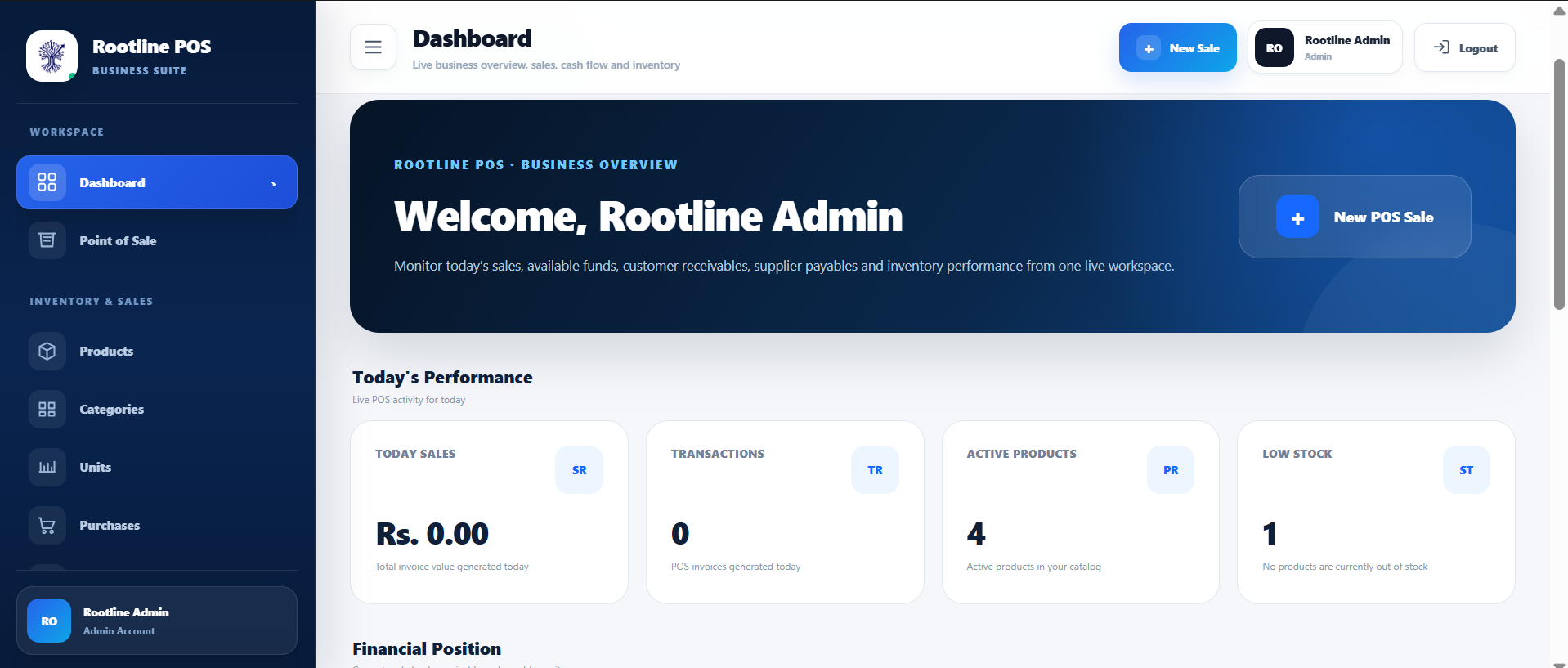The image size is (1568, 668).
Task: Click the RO avatar in the header
Action: coord(1275,47)
